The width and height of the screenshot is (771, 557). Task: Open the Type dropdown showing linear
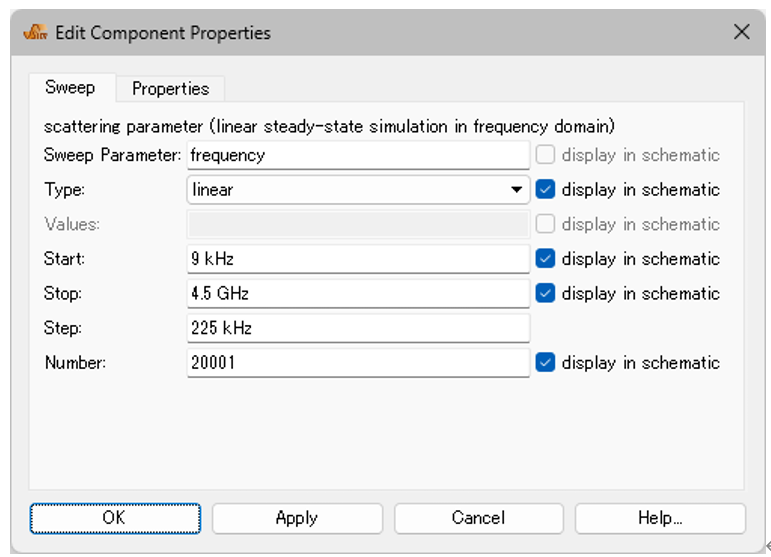pos(358,189)
